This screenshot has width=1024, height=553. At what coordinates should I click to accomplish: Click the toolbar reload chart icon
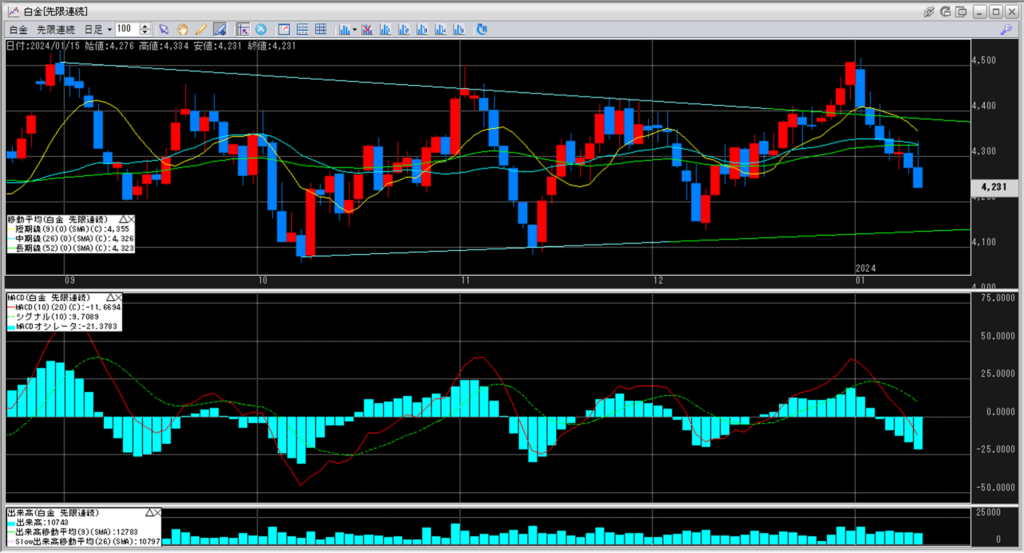[482, 29]
